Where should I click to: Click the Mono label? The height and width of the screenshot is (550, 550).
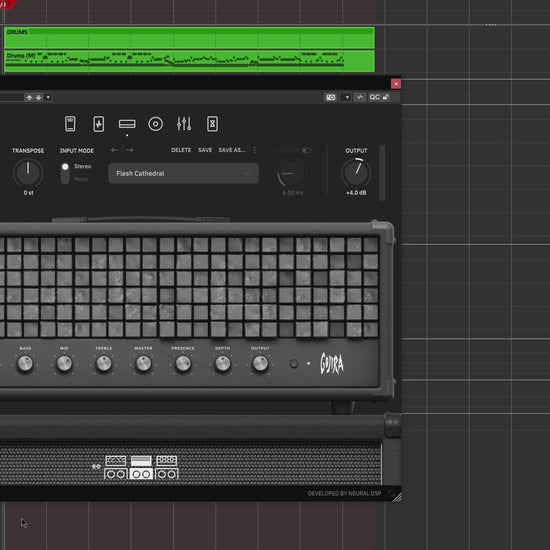coord(81,179)
